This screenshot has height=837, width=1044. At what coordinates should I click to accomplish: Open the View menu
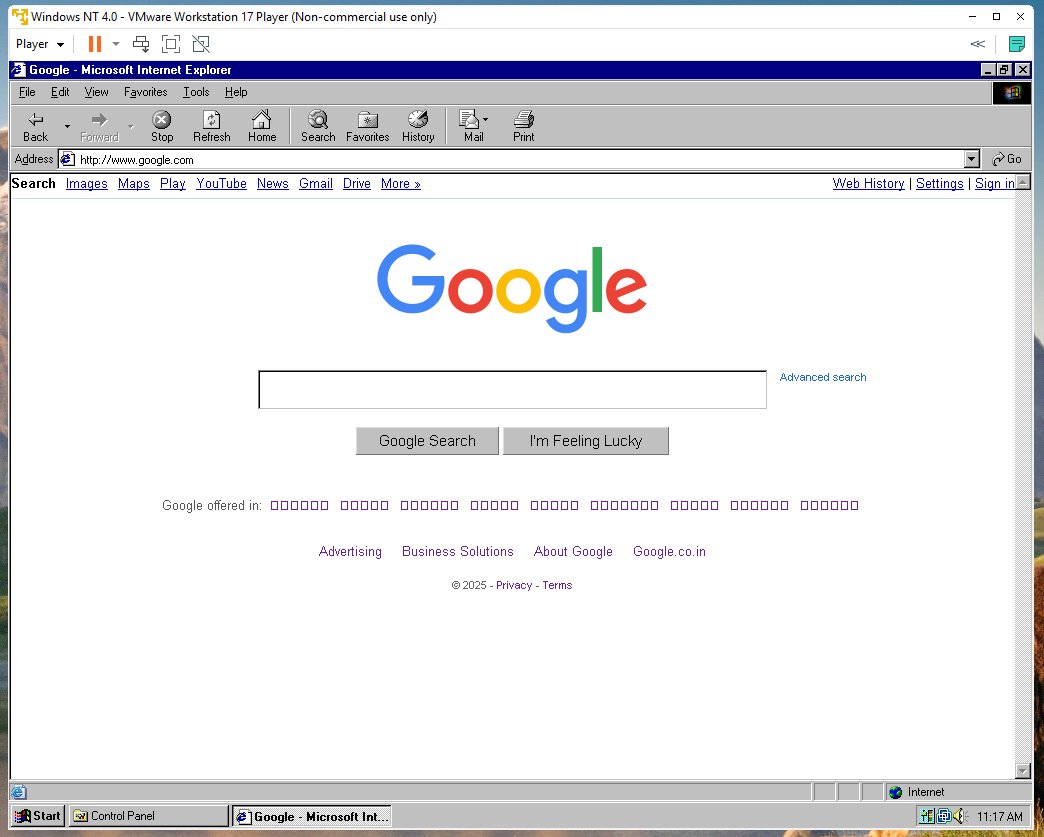[x=96, y=92]
